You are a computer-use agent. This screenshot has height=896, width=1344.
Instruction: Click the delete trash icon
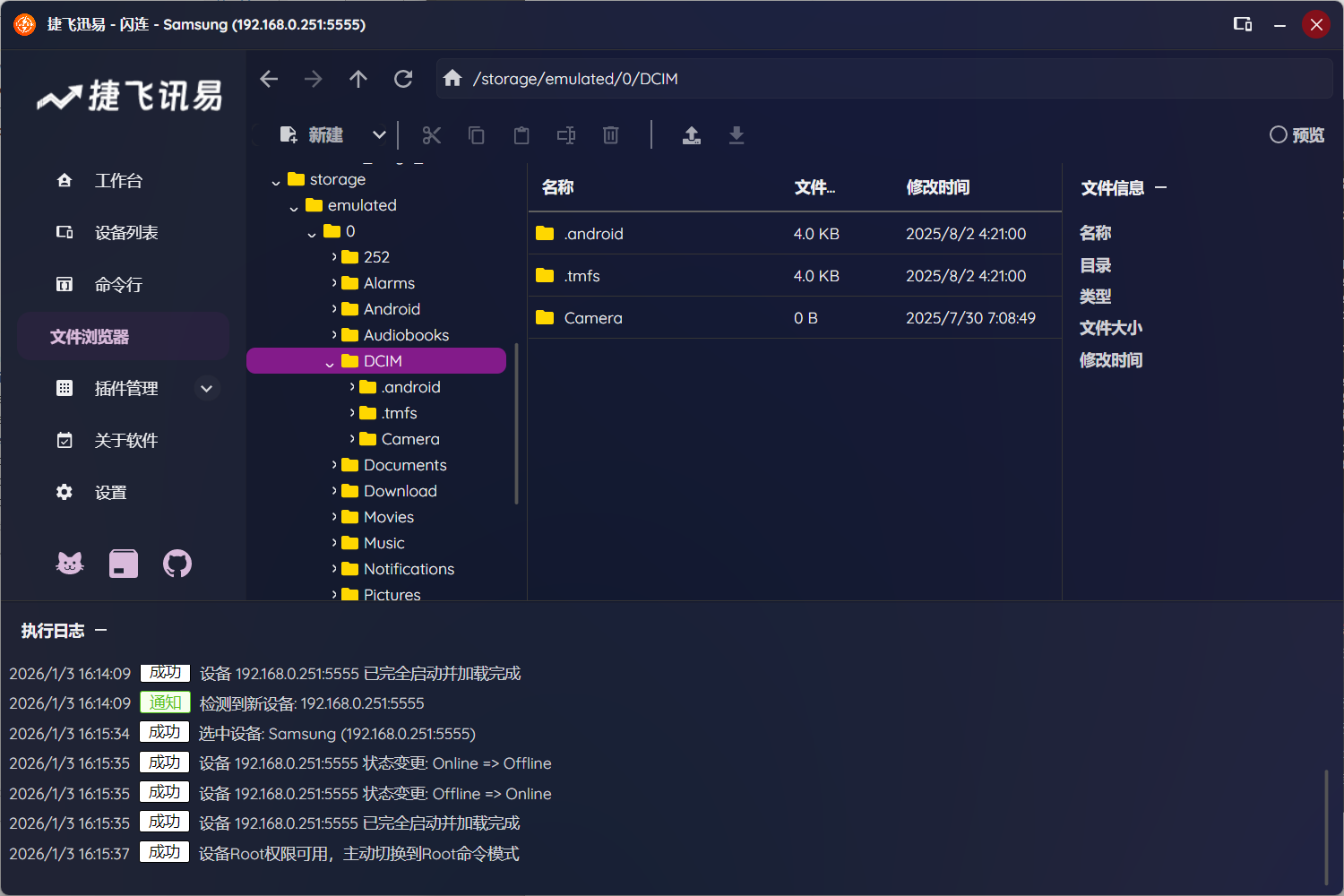click(x=611, y=135)
